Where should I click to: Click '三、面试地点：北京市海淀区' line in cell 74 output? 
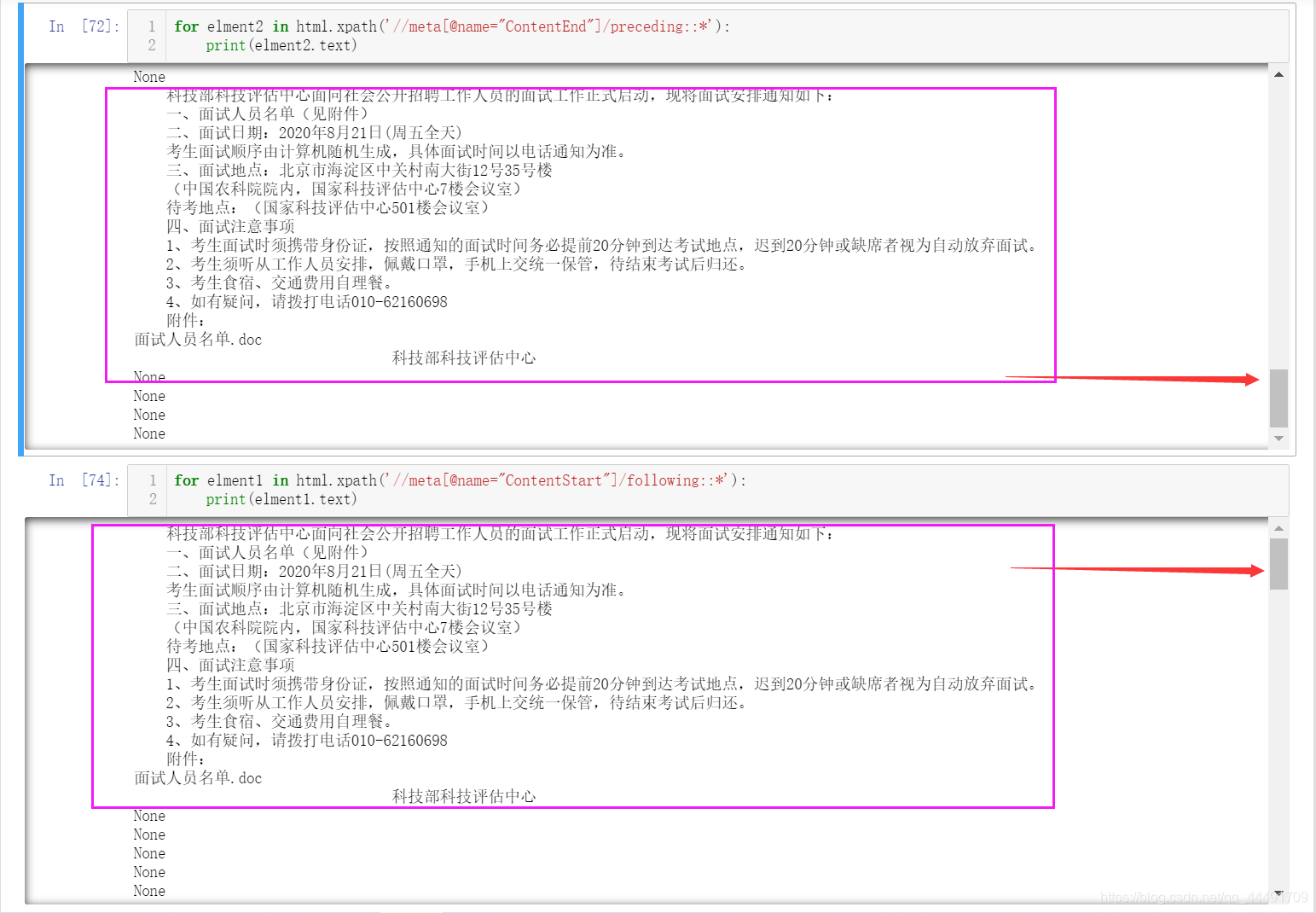359,608
